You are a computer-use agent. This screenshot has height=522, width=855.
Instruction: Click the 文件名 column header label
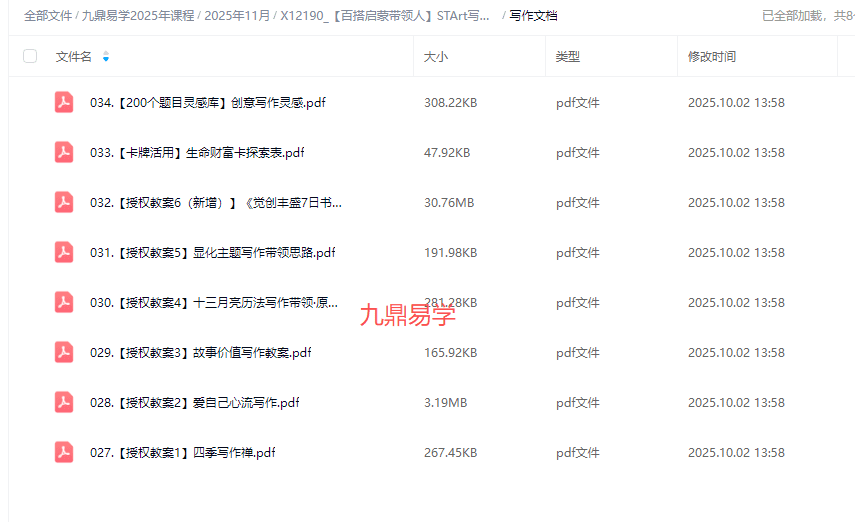click(x=73, y=57)
